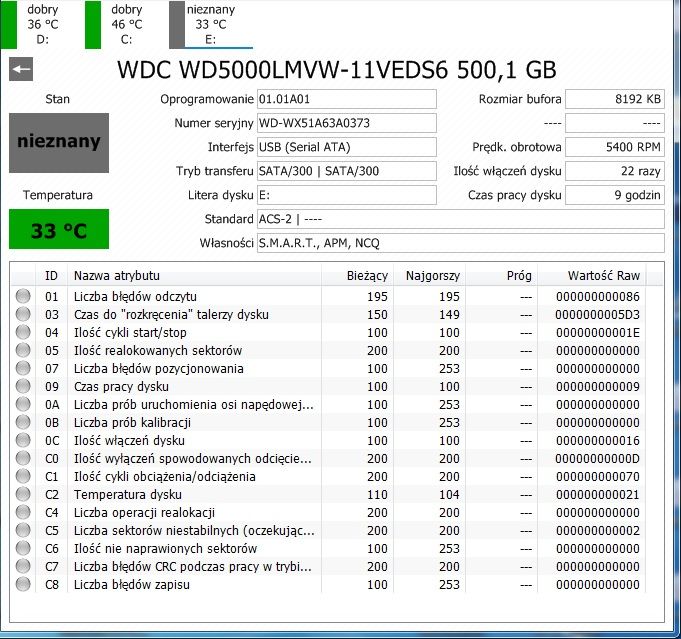This screenshot has height=639, width=681.
Task: Click status orb for 04 Ilość cykli start/stop
Action: tap(23, 332)
